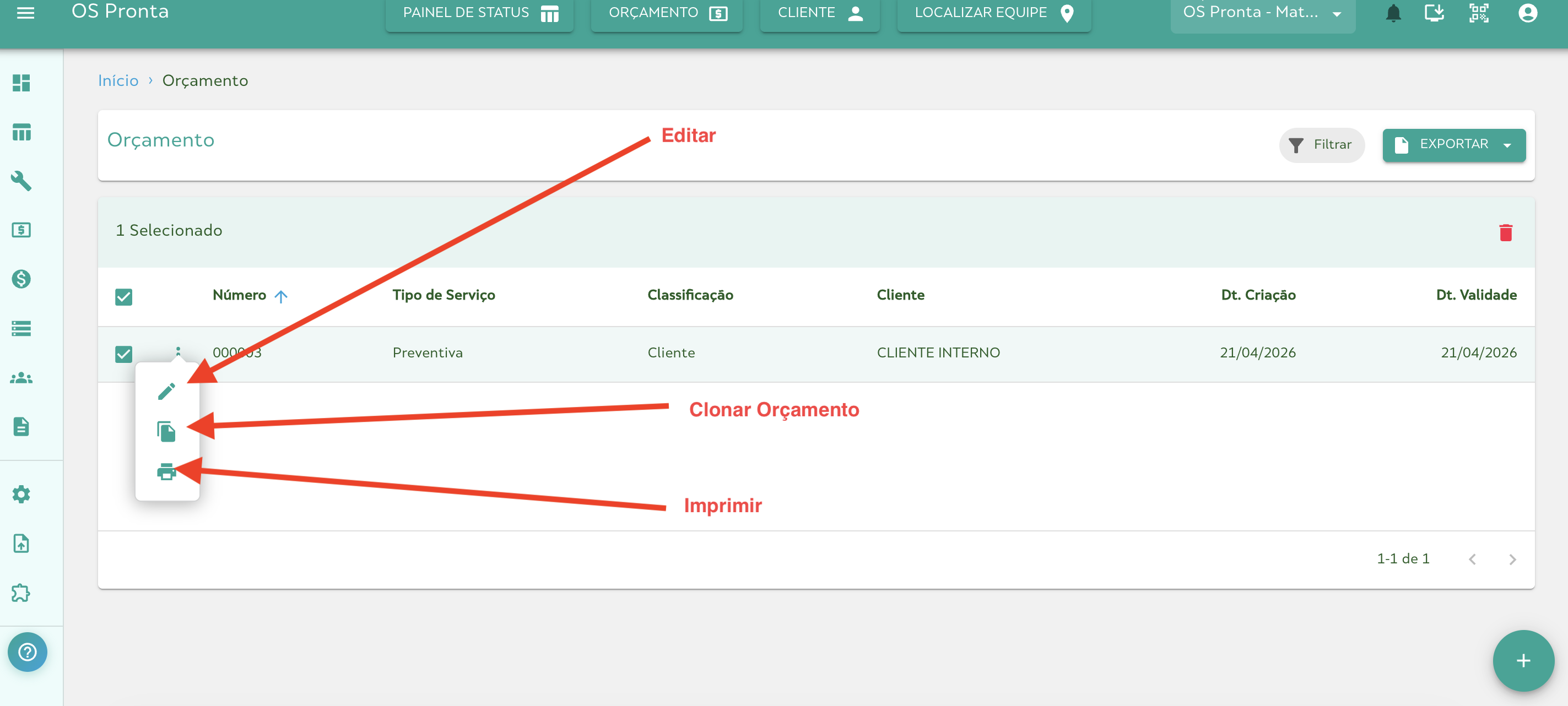The width and height of the screenshot is (1568, 706).
Task: Click the help question mark button
Action: [28, 652]
